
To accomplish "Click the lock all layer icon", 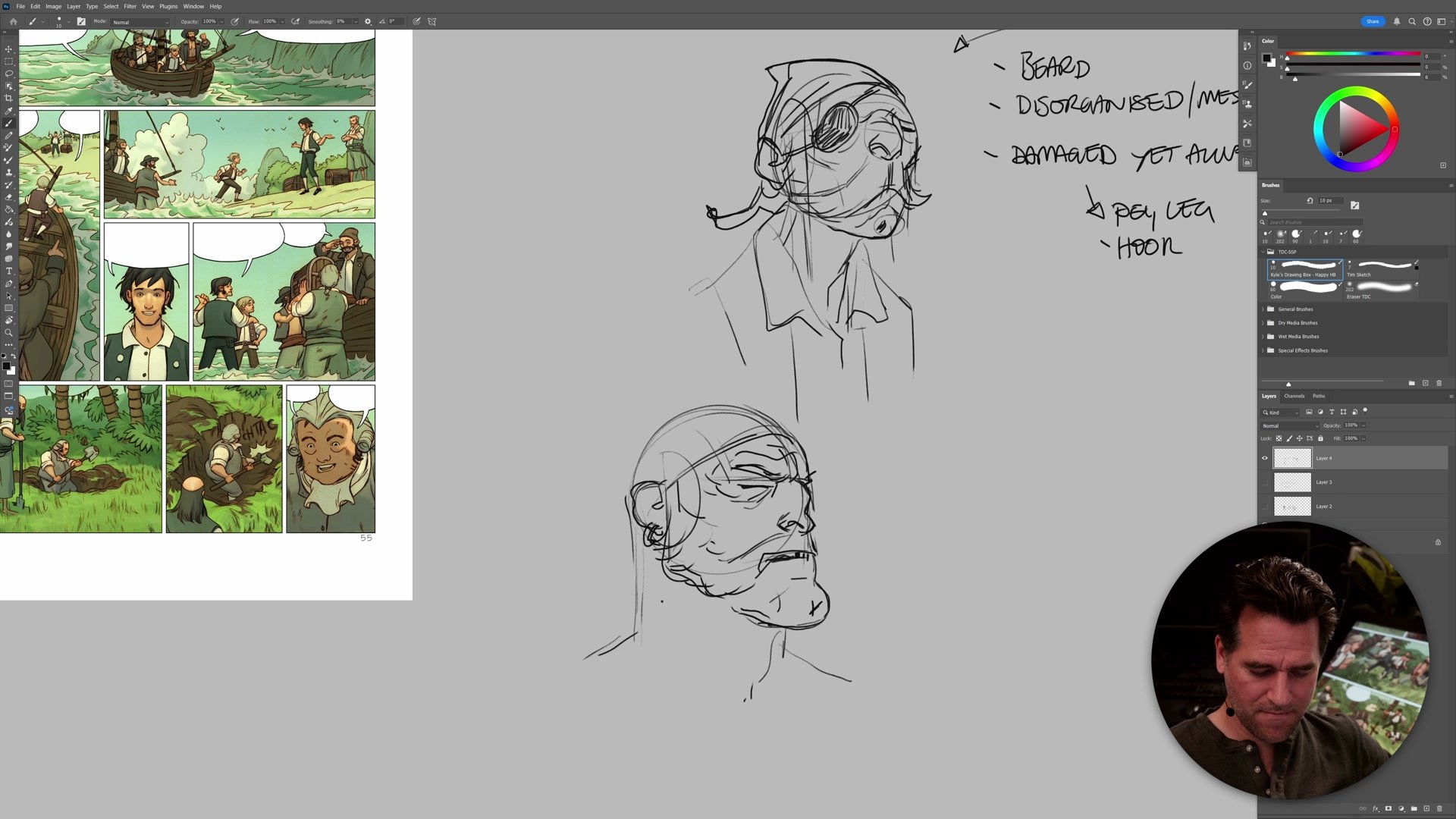I will [x=1320, y=438].
